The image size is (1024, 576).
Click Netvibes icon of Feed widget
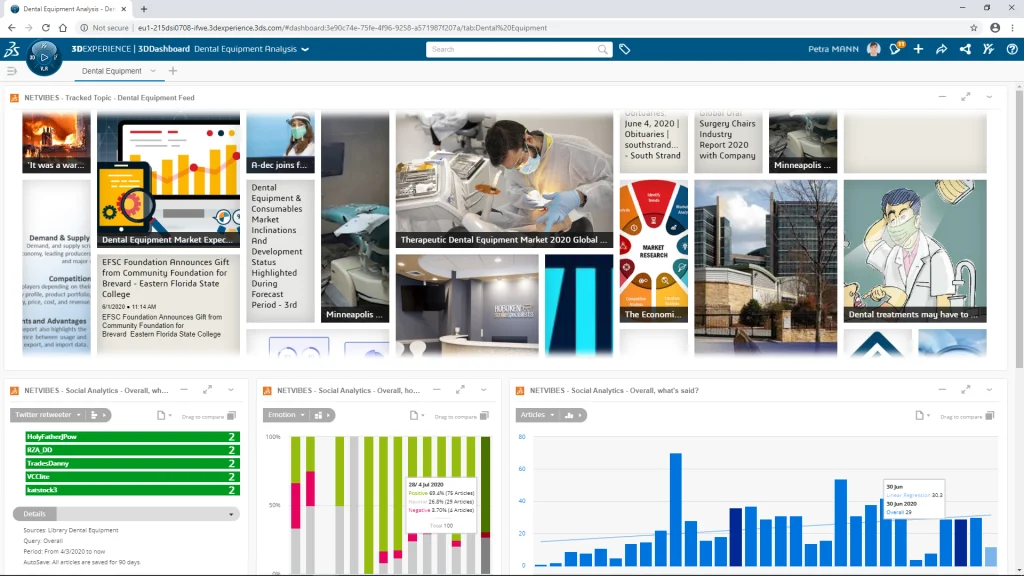tap(14, 98)
